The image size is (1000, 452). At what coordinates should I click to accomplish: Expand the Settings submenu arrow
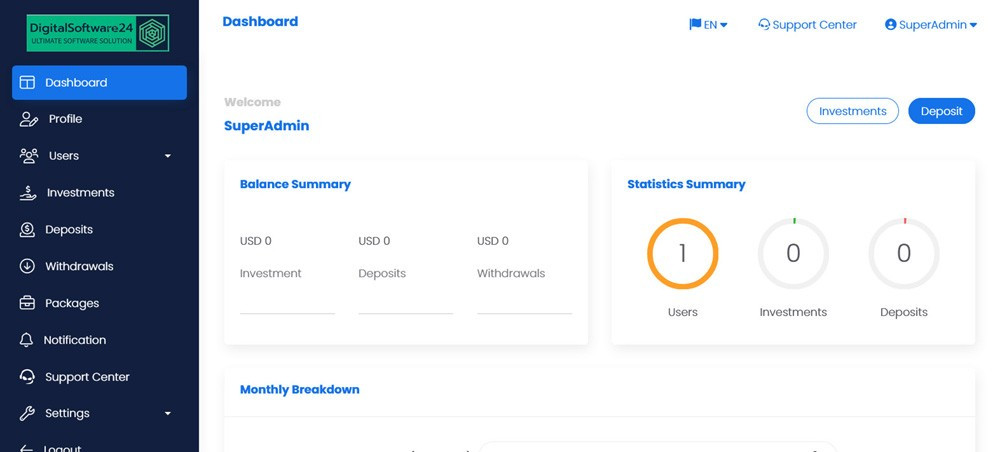[x=168, y=414]
